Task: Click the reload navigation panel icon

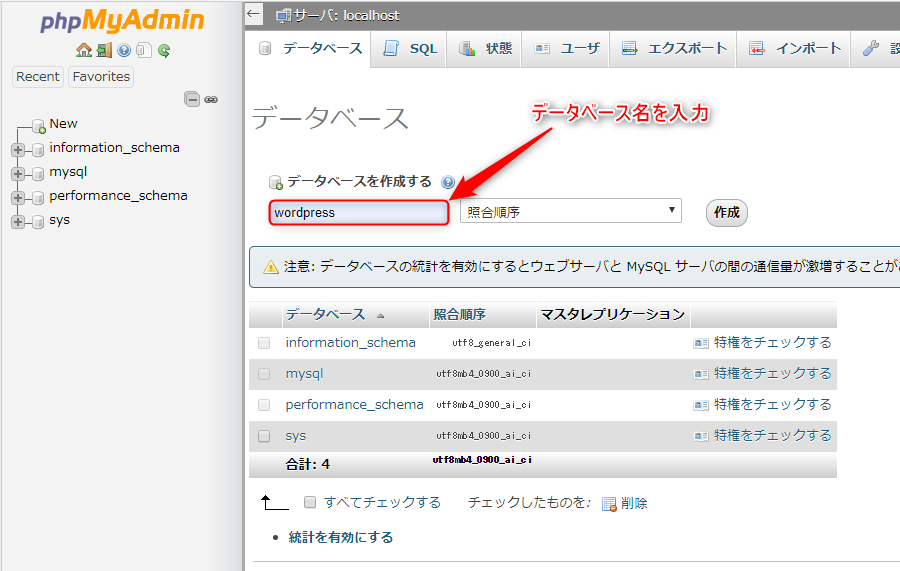Action: coord(164,50)
